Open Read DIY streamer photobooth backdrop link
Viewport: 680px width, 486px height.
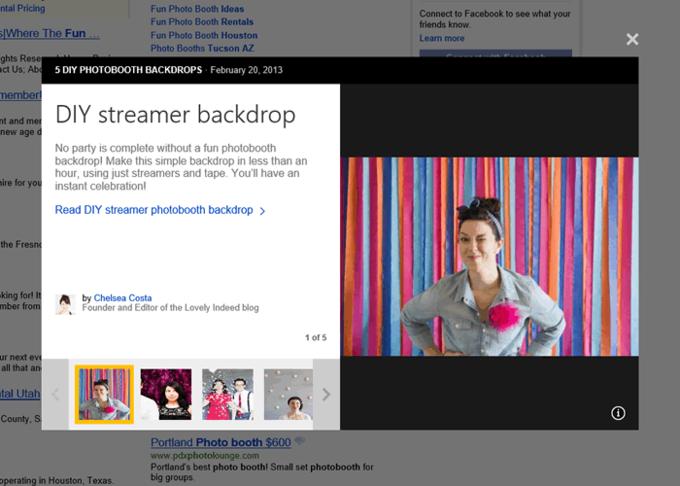[154, 210]
